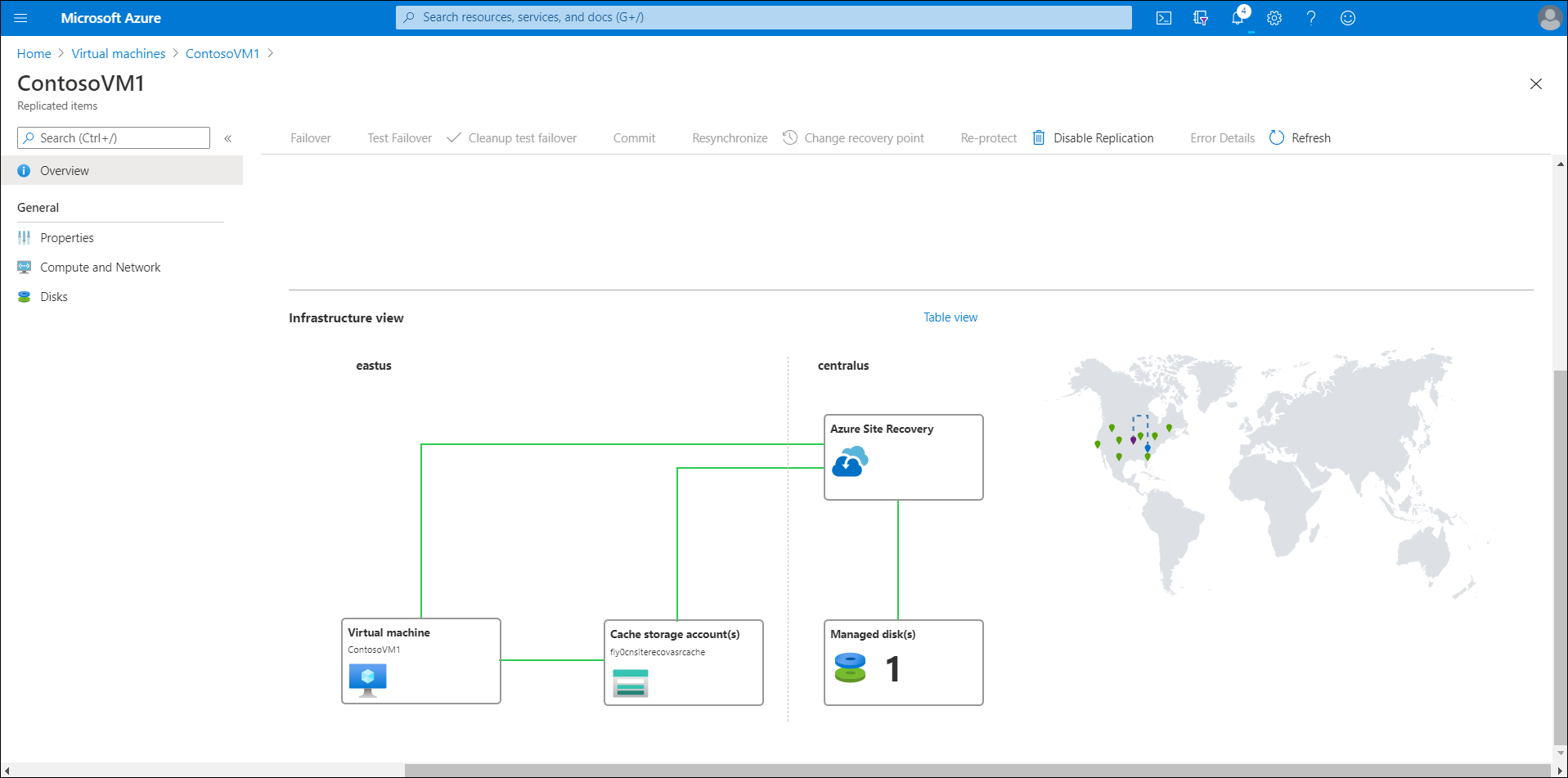Click the Refresh circular arrow icon
This screenshot has width=1568, height=778.
click(x=1277, y=137)
